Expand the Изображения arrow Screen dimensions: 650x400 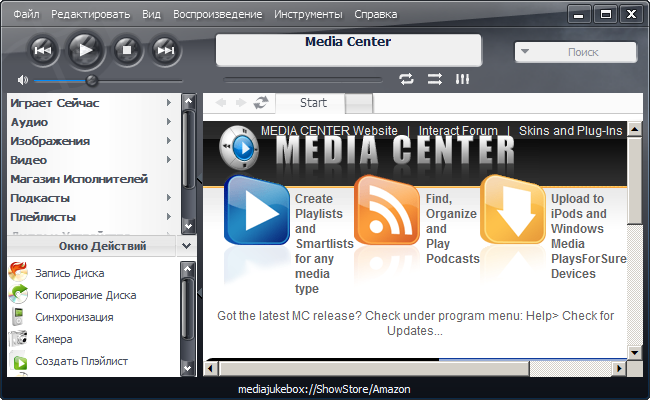pyautogui.click(x=169, y=141)
